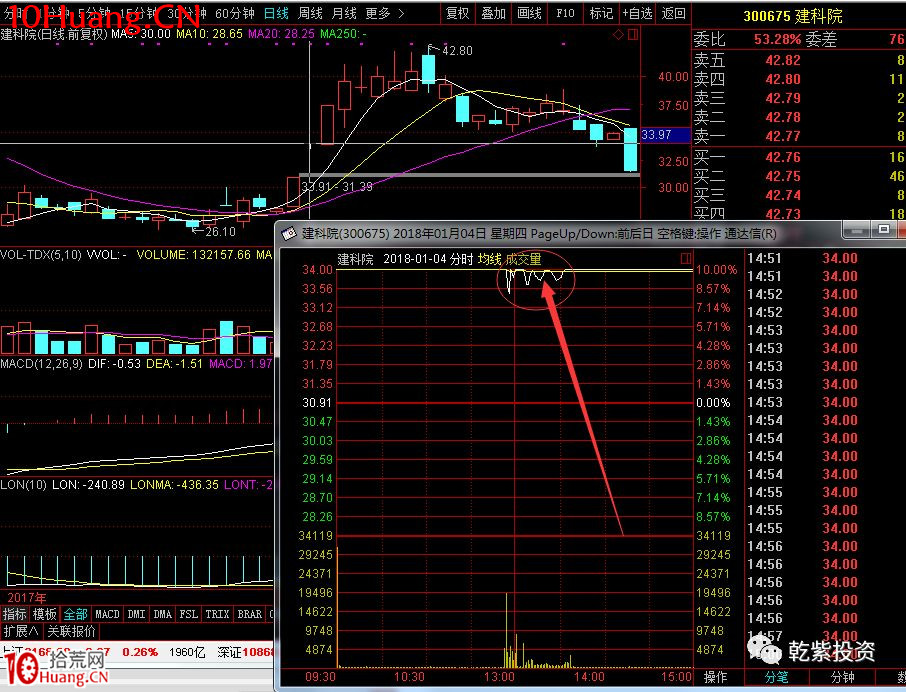Image resolution: width=906 pixels, height=692 pixels.
Task: Click the 卖五 price 42.82
Action: tap(783, 60)
